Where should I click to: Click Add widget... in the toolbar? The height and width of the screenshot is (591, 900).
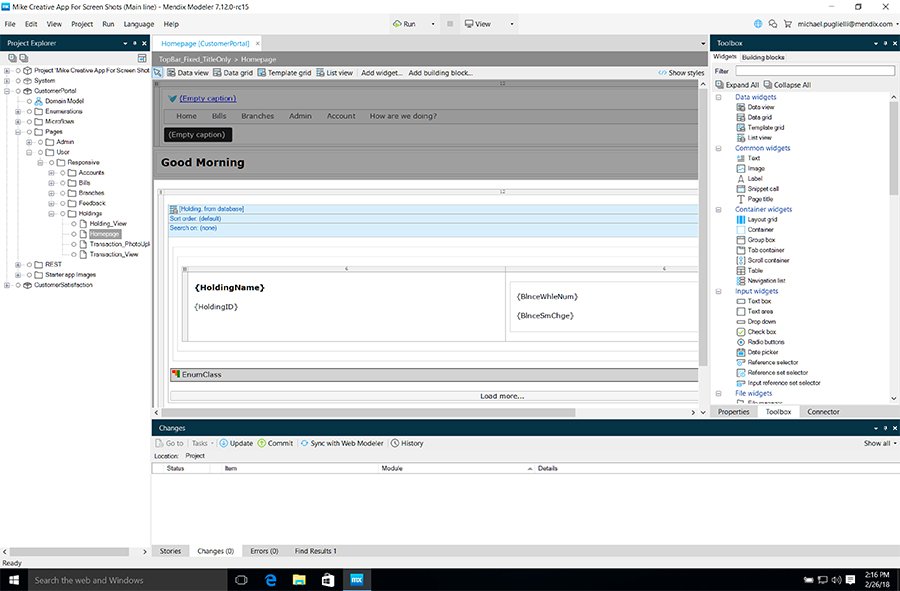pos(379,72)
